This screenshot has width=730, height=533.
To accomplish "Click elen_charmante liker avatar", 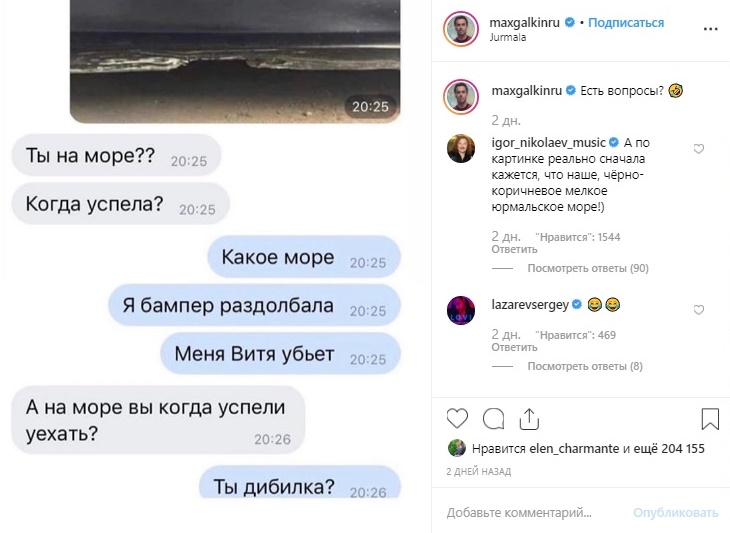I will [457, 448].
